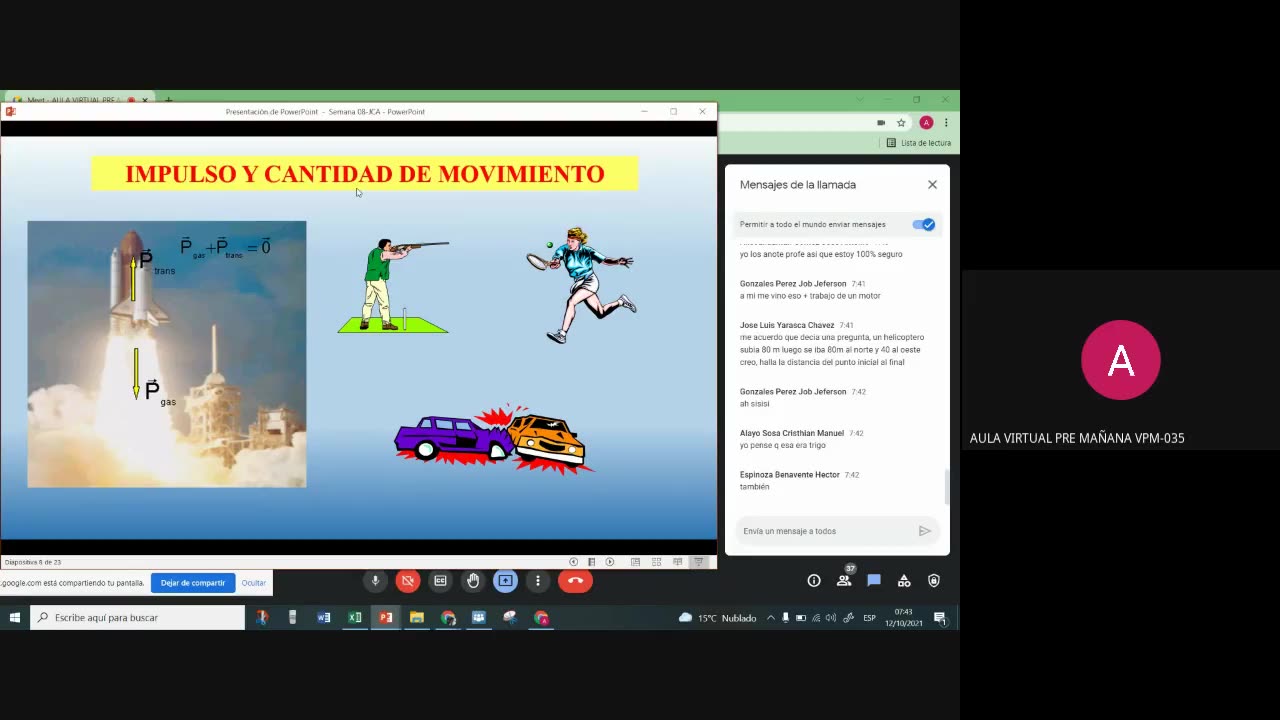The image size is (1280, 720).
Task: Click message 'ah sisisi' in chat
Action: click(x=755, y=404)
